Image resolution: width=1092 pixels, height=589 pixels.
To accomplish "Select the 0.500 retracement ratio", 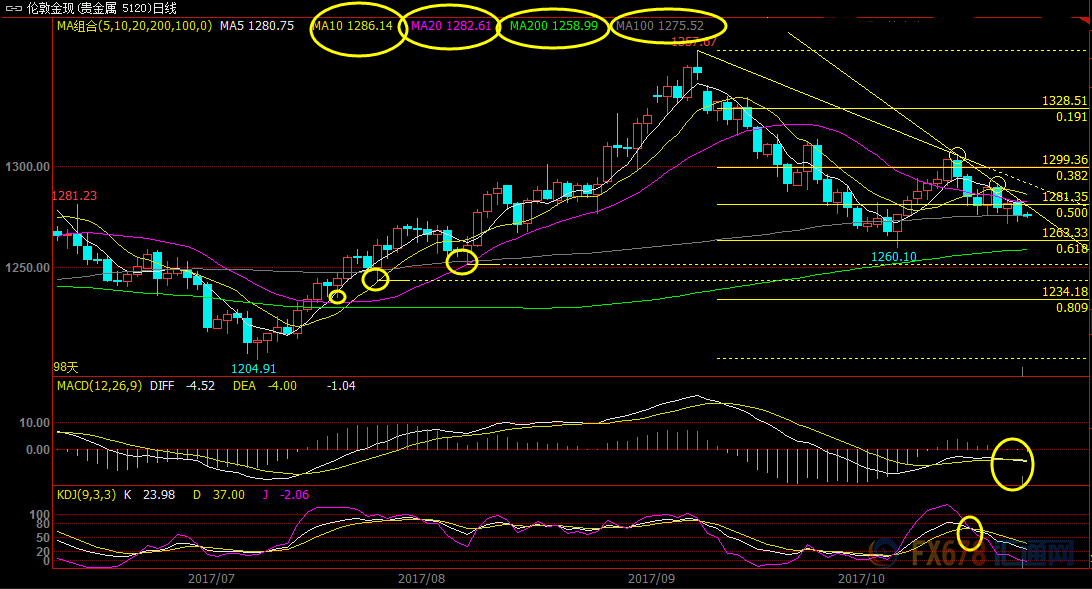I will coord(1071,213).
